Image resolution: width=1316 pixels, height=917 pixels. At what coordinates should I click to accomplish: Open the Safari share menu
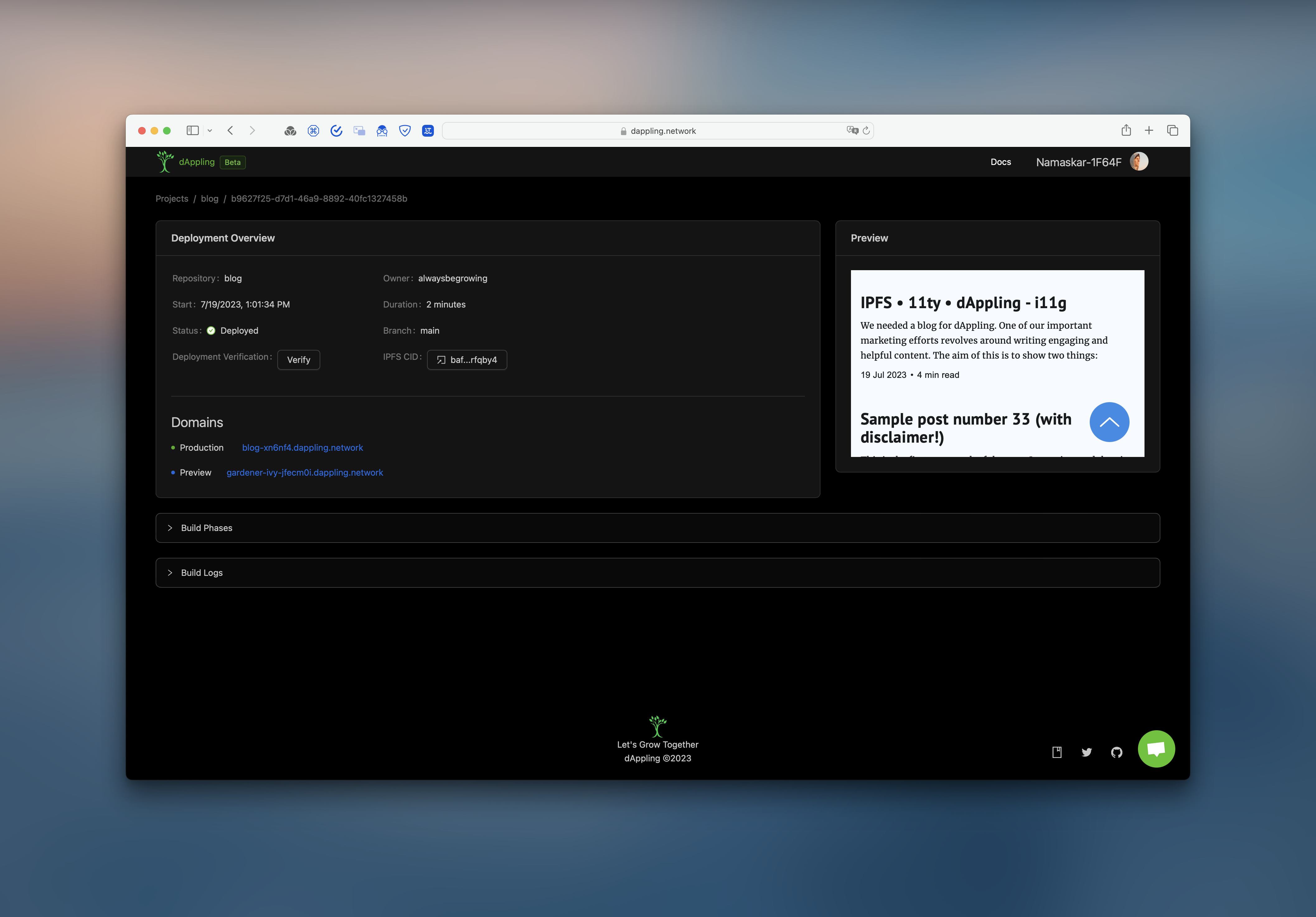(x=1126, y=130)
